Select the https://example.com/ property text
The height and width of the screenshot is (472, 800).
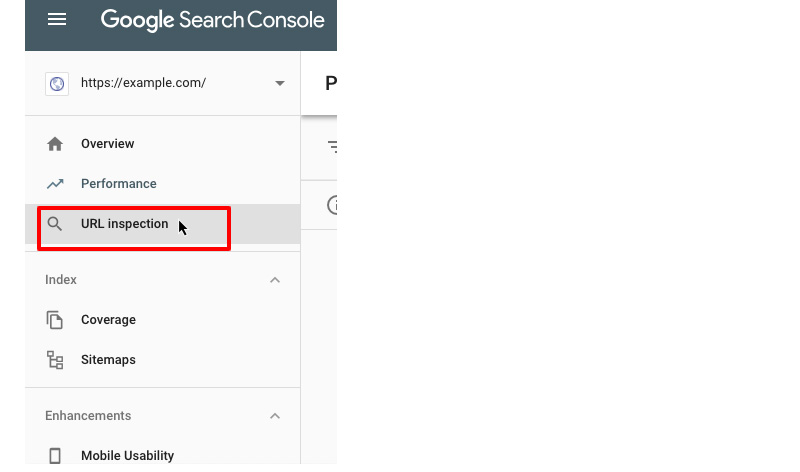point(143,84)
